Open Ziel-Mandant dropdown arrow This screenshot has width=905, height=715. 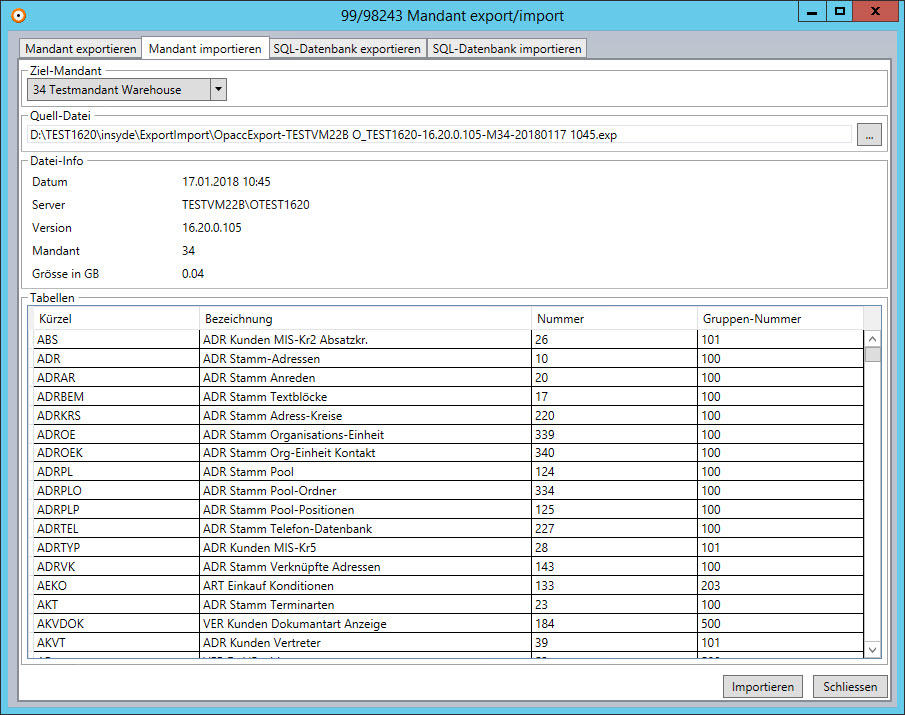click(218, 89)
